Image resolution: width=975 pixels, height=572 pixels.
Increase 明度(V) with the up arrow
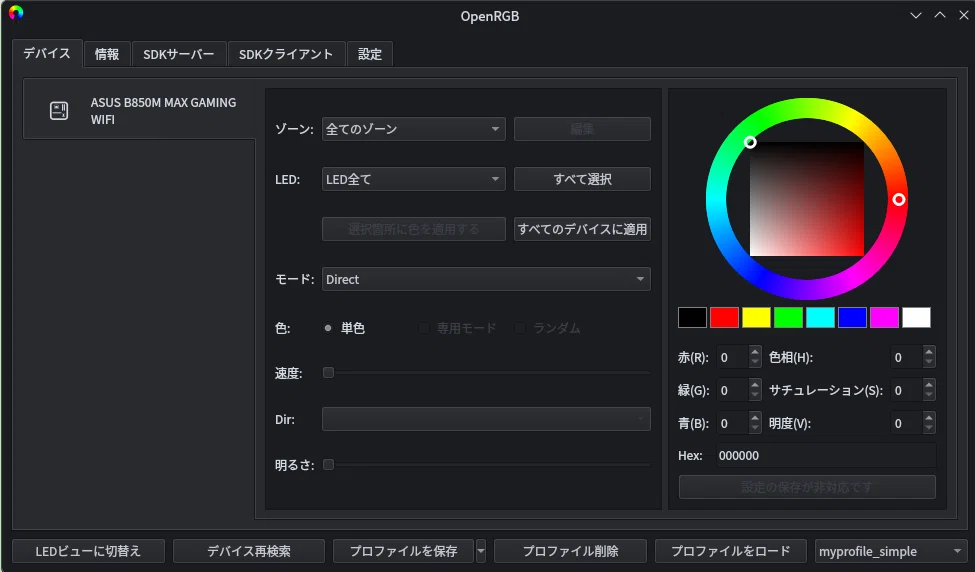point(929,418)
